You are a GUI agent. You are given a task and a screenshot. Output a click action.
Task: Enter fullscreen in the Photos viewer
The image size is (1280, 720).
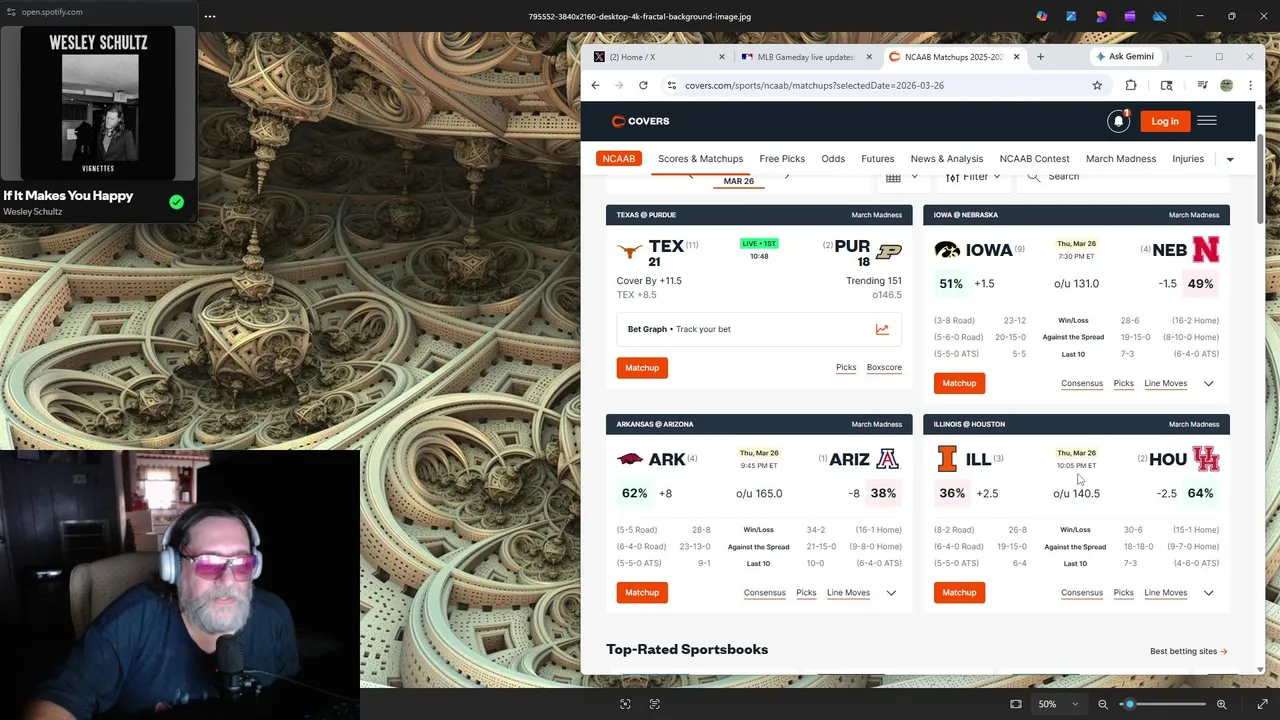coord(1263,704)
